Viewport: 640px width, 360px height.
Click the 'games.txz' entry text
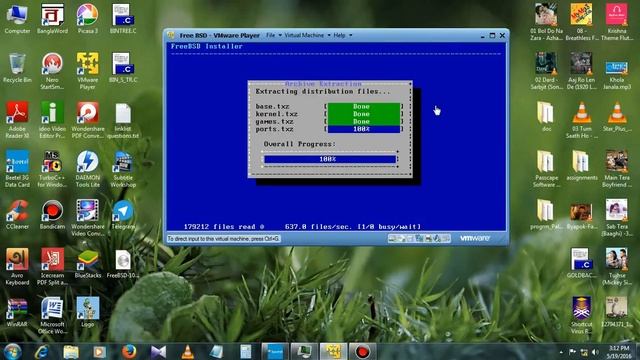click(x=274, y=122)
